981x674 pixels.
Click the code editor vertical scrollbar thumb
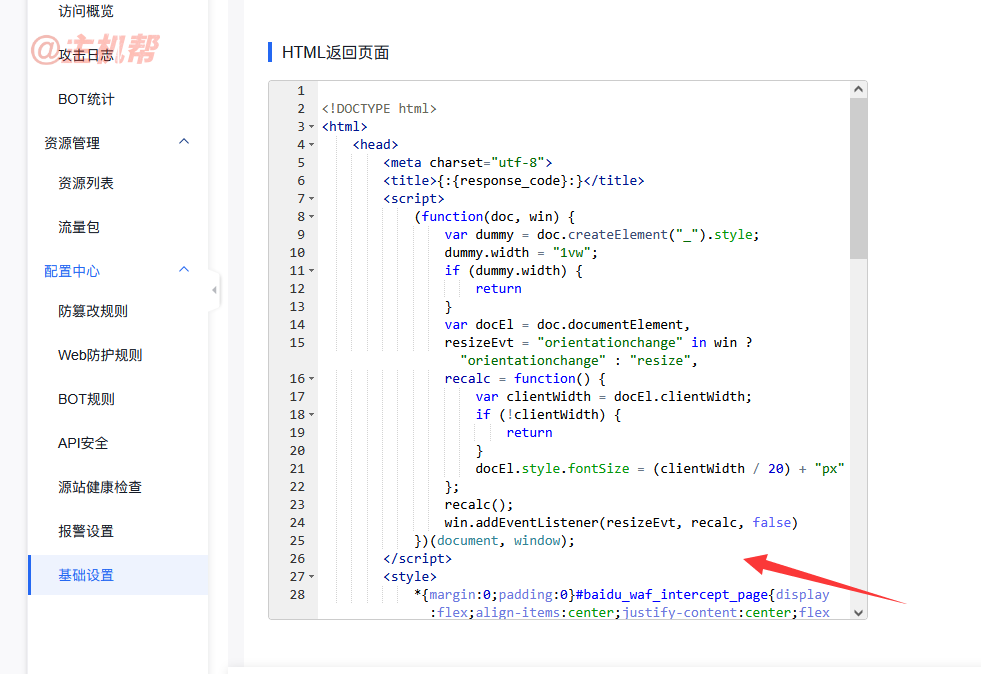pyautogui.click(x=858, y=178)
